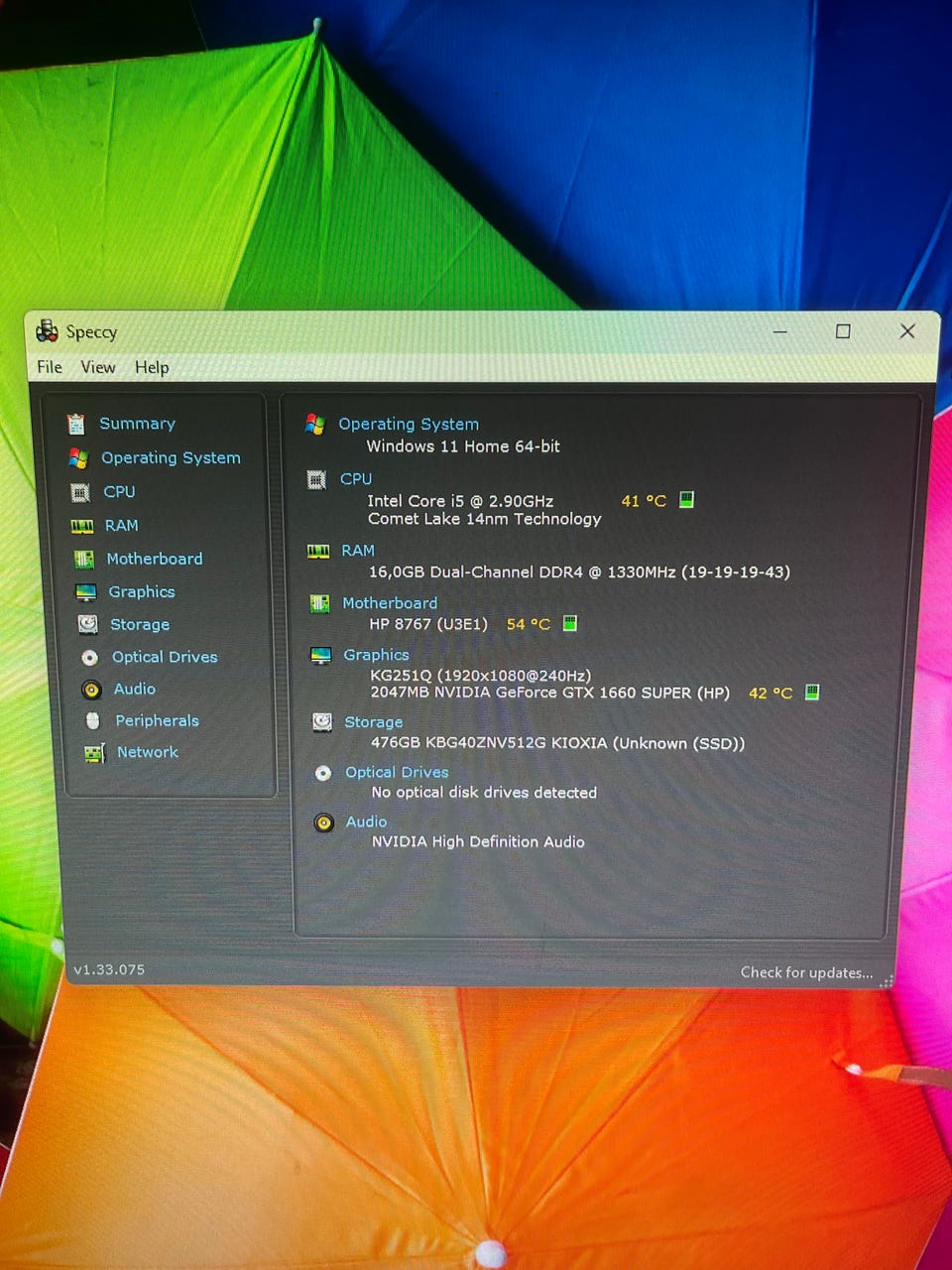Go to CPU section in sidebar
952x1270 pixels.
click(x=119, y=491)
